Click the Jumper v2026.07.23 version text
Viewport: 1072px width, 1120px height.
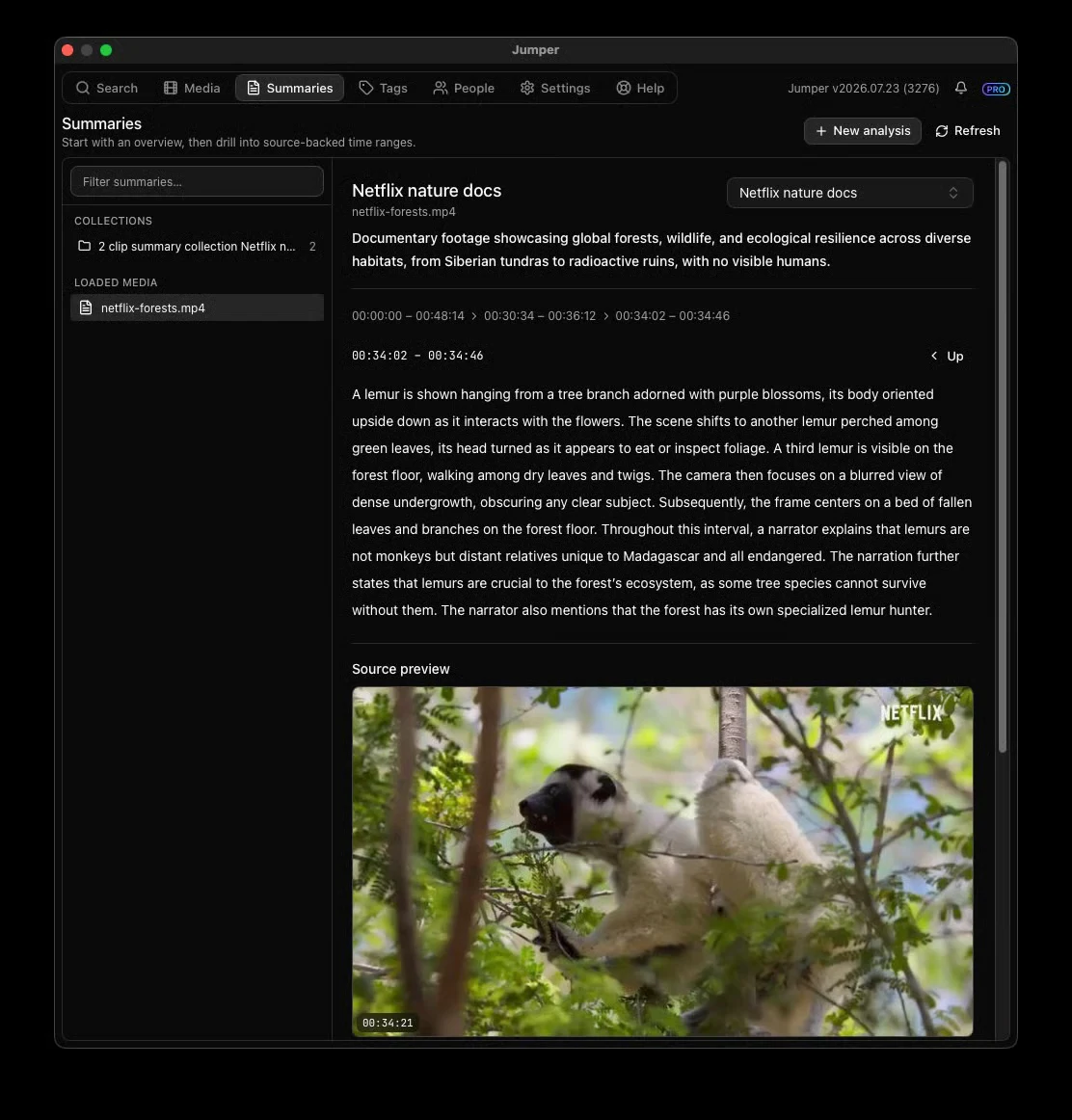tap(864, 89)
